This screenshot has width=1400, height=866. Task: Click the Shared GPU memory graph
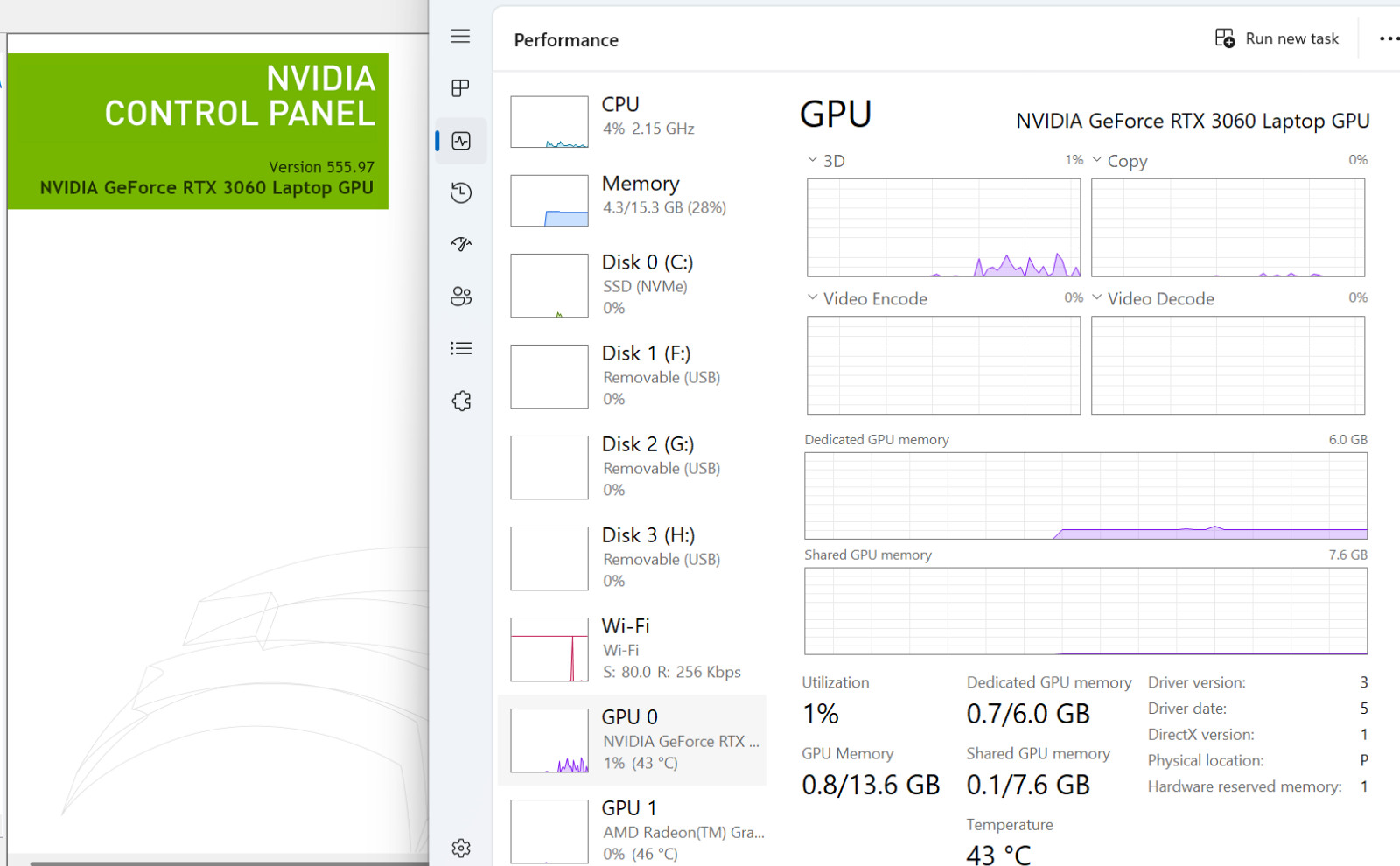[x=1086, y=611]
